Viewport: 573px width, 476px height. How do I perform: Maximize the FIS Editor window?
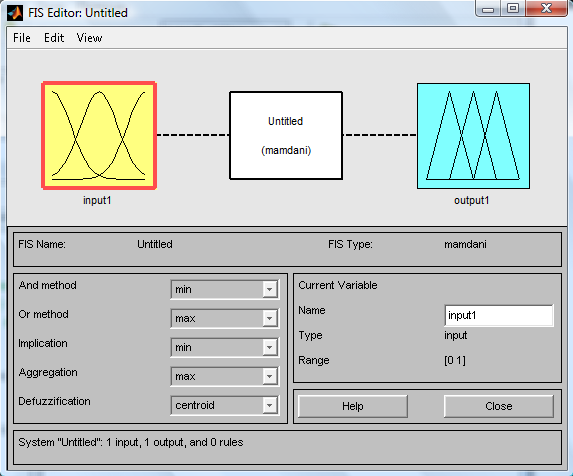tap(513, 9)
